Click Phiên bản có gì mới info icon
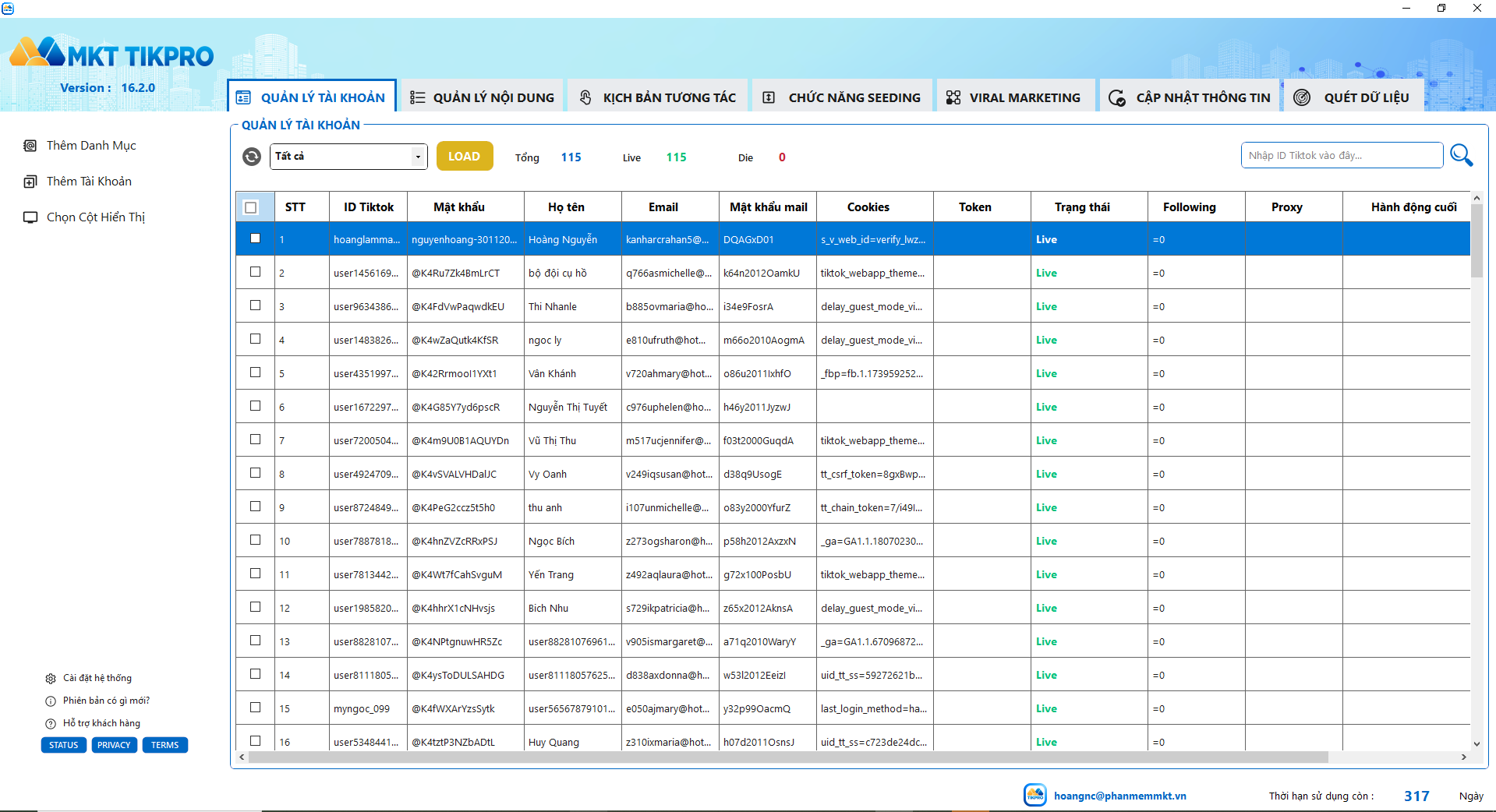This screenshot has height=812, width=1496. click(51, 701)
